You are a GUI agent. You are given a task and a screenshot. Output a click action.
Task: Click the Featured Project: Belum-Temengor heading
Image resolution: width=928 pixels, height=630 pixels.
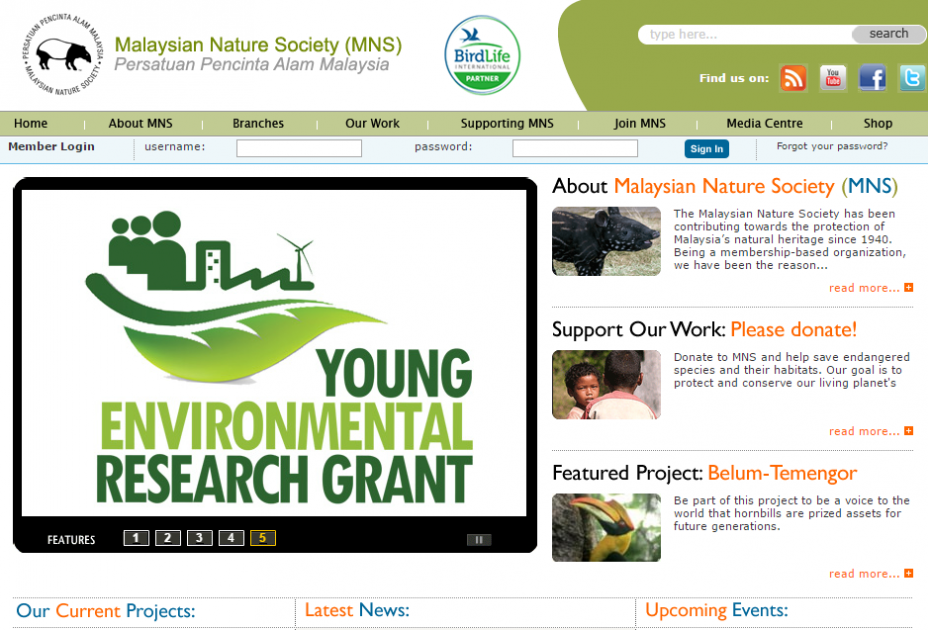704,473
